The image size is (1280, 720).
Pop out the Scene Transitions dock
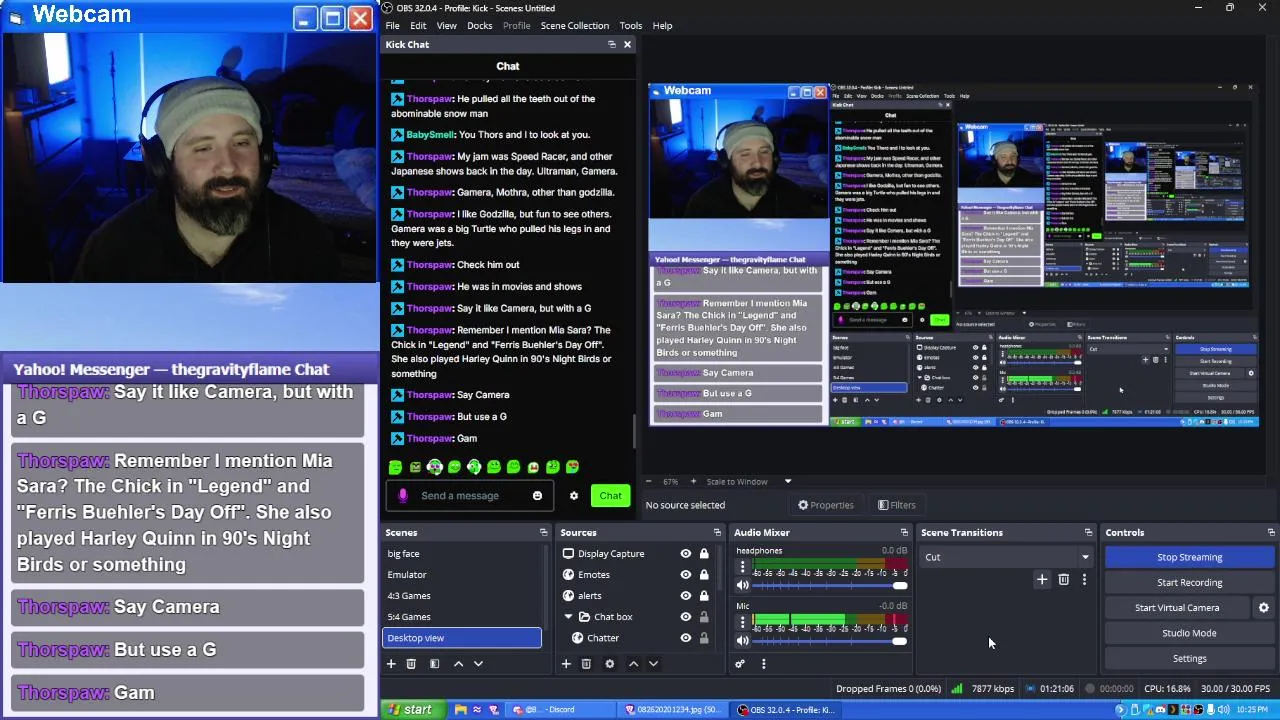[1088, 533]
